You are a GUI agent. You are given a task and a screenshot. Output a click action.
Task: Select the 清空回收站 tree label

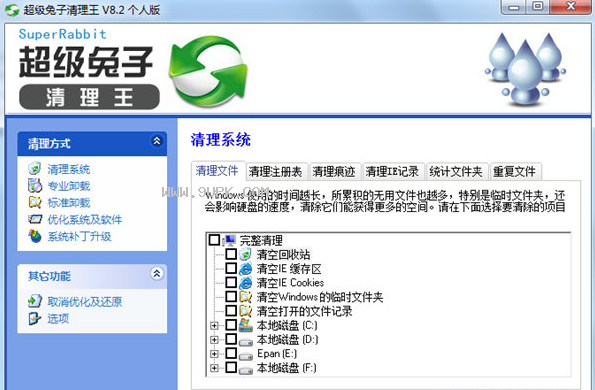tap(283, 255)
